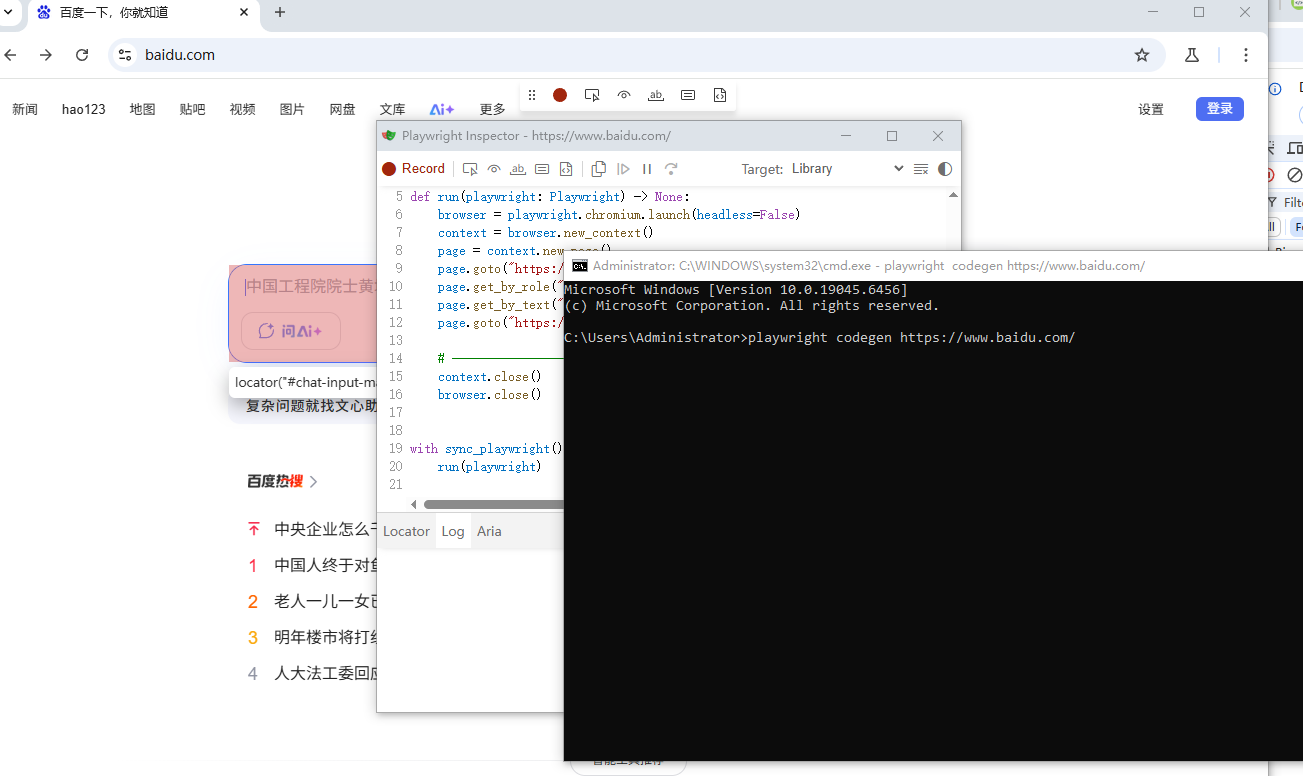Open hot search item 中央企业怎么

326,529
